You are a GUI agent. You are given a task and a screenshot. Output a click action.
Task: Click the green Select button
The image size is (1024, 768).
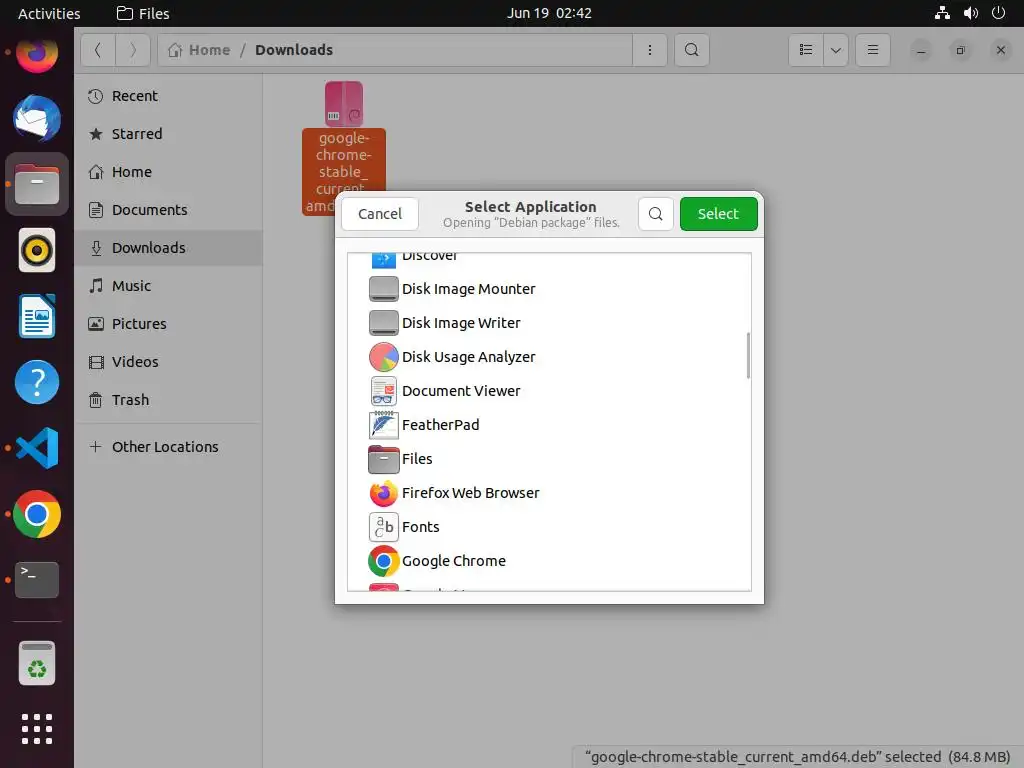718,214
